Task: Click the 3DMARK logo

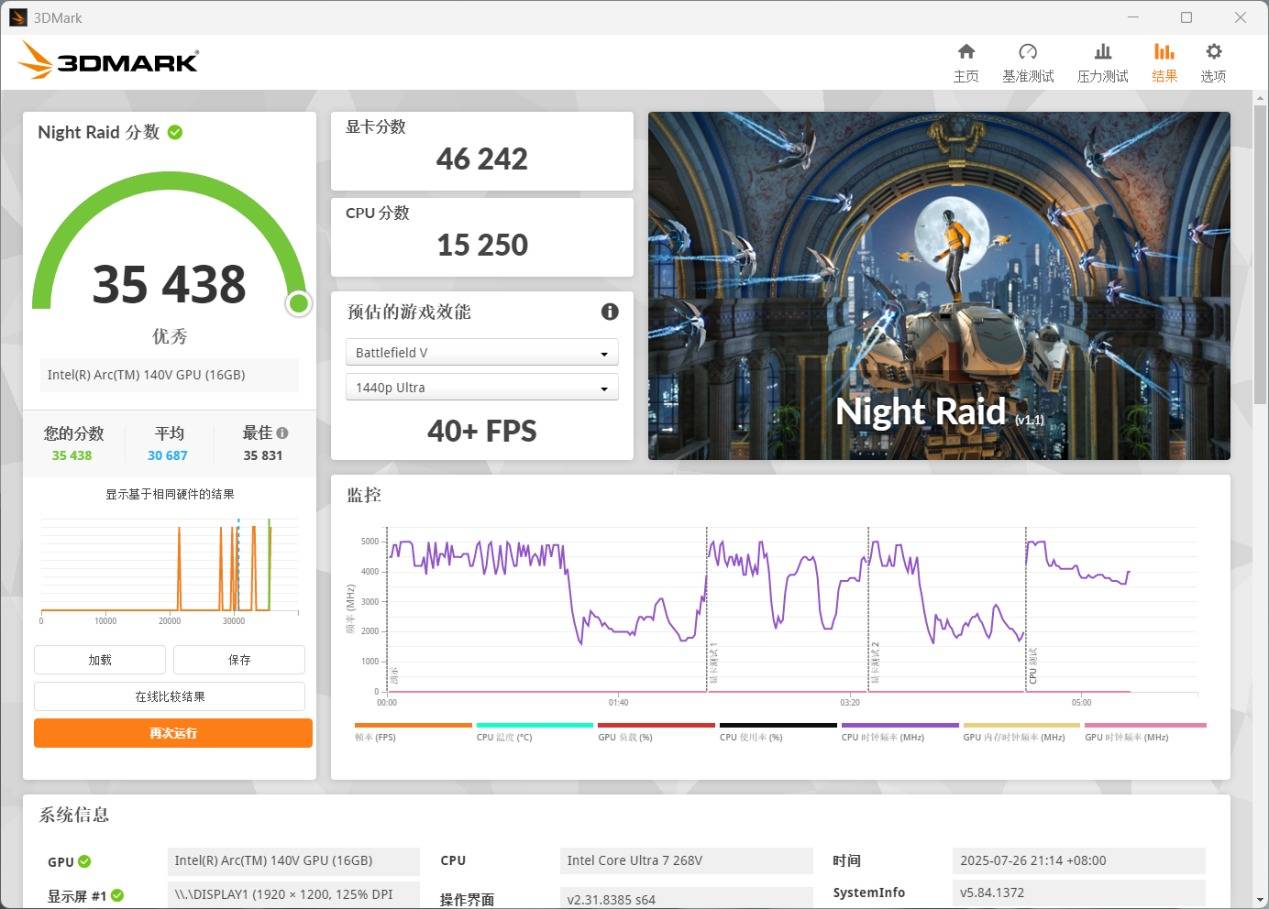Action: tap(109, 61)
